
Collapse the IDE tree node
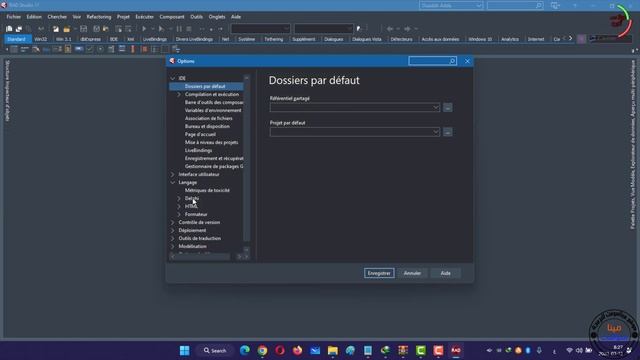point(173,78)
